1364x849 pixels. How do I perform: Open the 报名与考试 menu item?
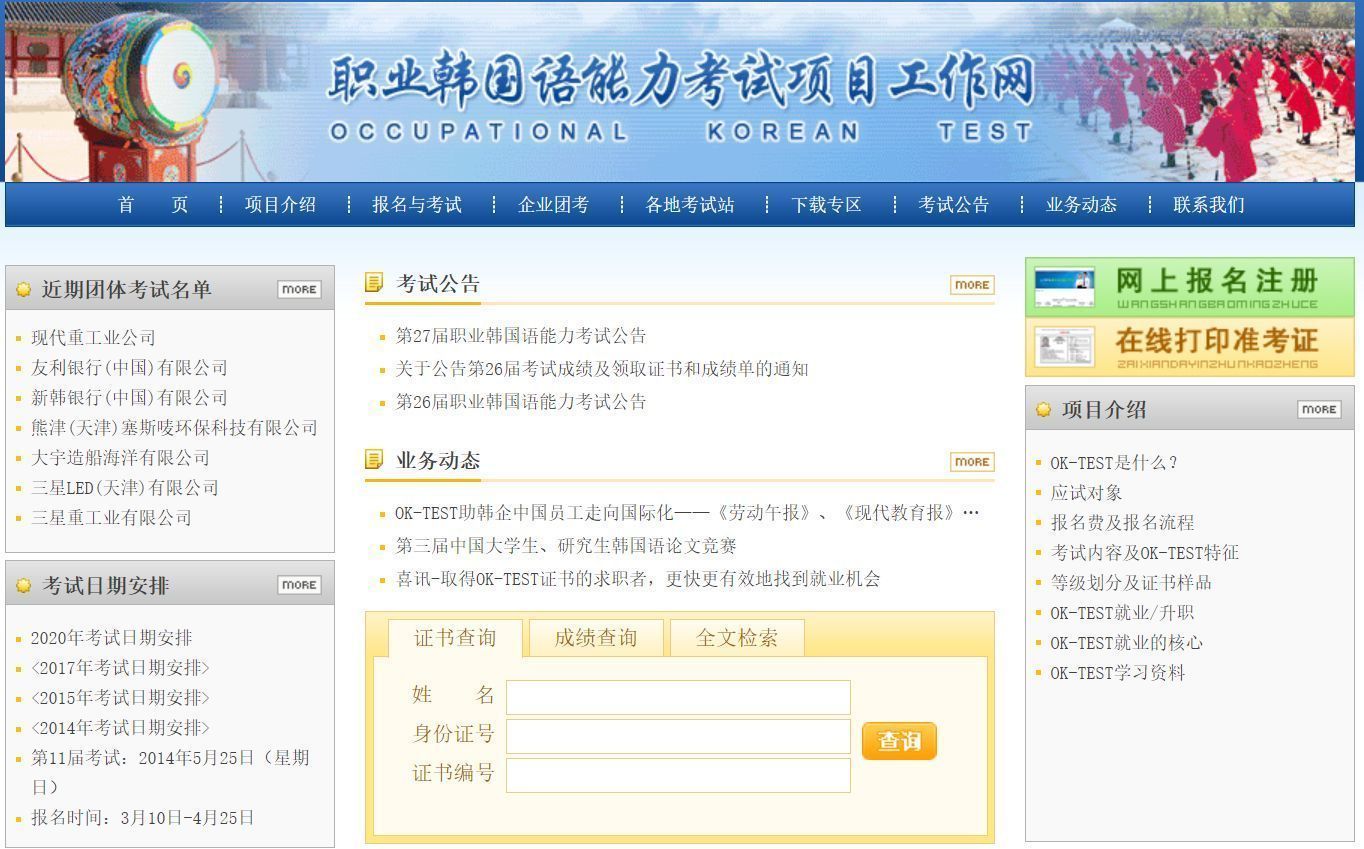tap(415, 204)
